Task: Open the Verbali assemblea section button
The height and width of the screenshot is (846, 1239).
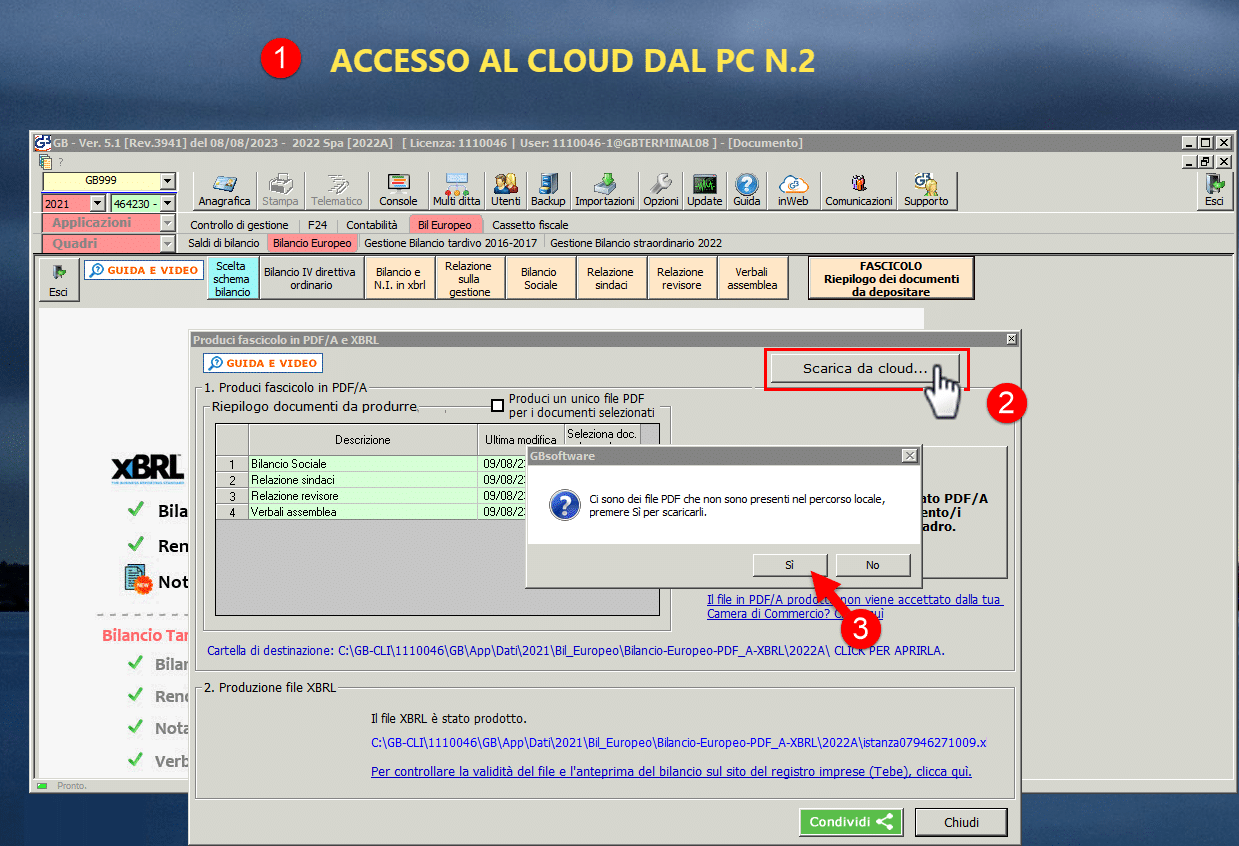Action: click(x=752, y=278)
